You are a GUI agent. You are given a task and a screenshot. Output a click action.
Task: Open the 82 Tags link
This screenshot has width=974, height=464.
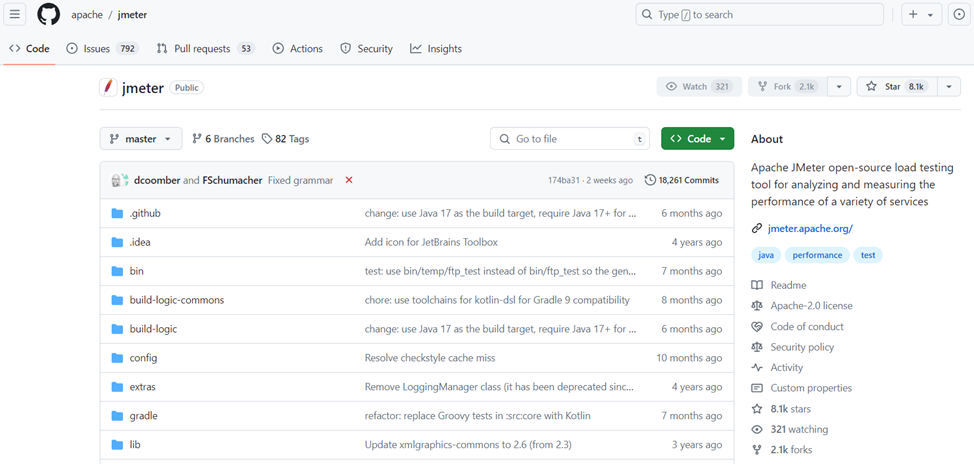coord(285,139)
